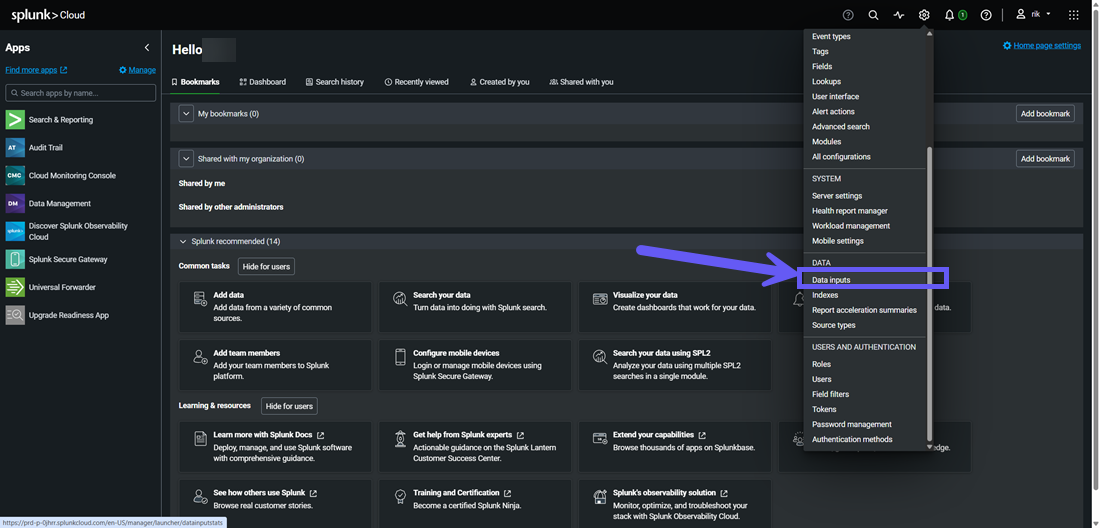
Task: Click the Add team members card icon
Action: (x=200, y=356)
